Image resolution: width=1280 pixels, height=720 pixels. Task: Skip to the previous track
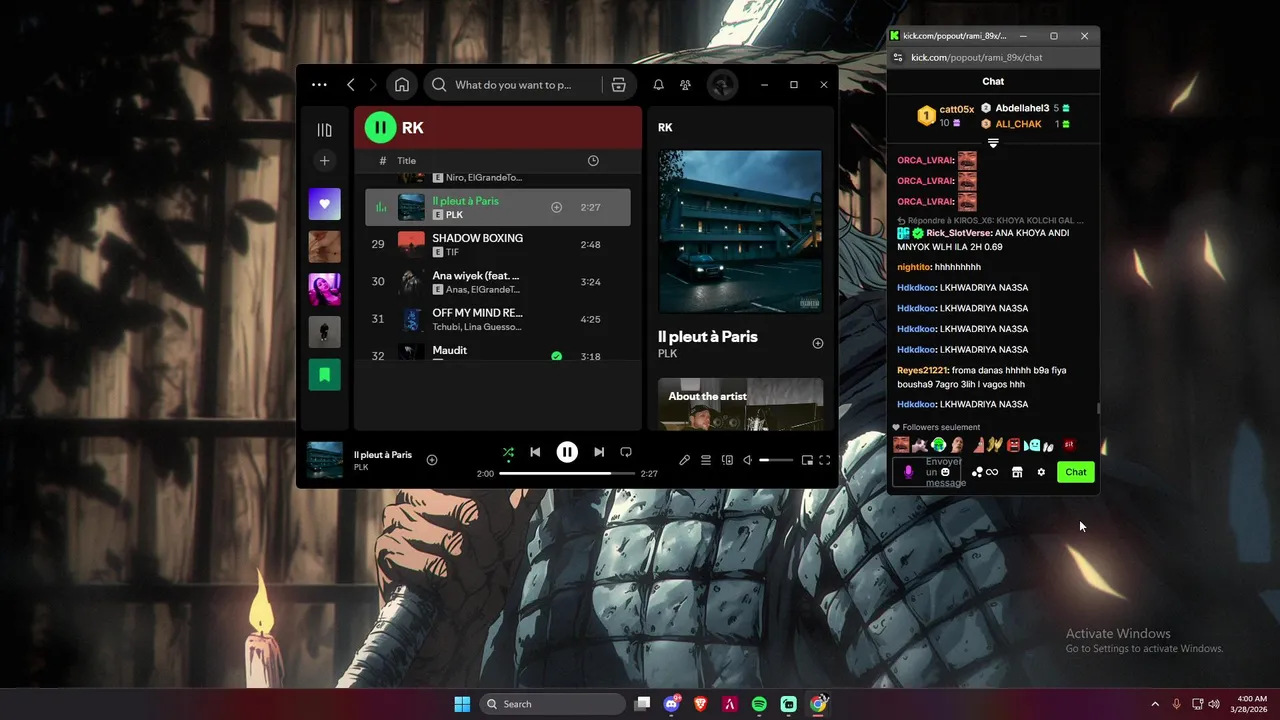point(535,452)
